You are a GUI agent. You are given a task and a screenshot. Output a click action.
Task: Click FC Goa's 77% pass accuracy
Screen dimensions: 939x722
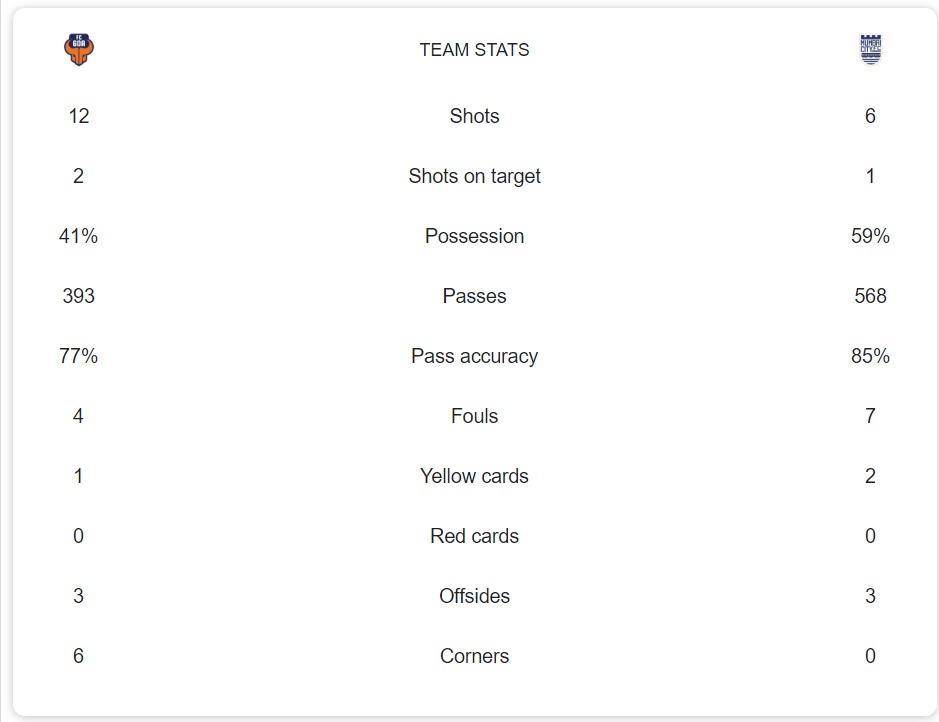[79, 356]
